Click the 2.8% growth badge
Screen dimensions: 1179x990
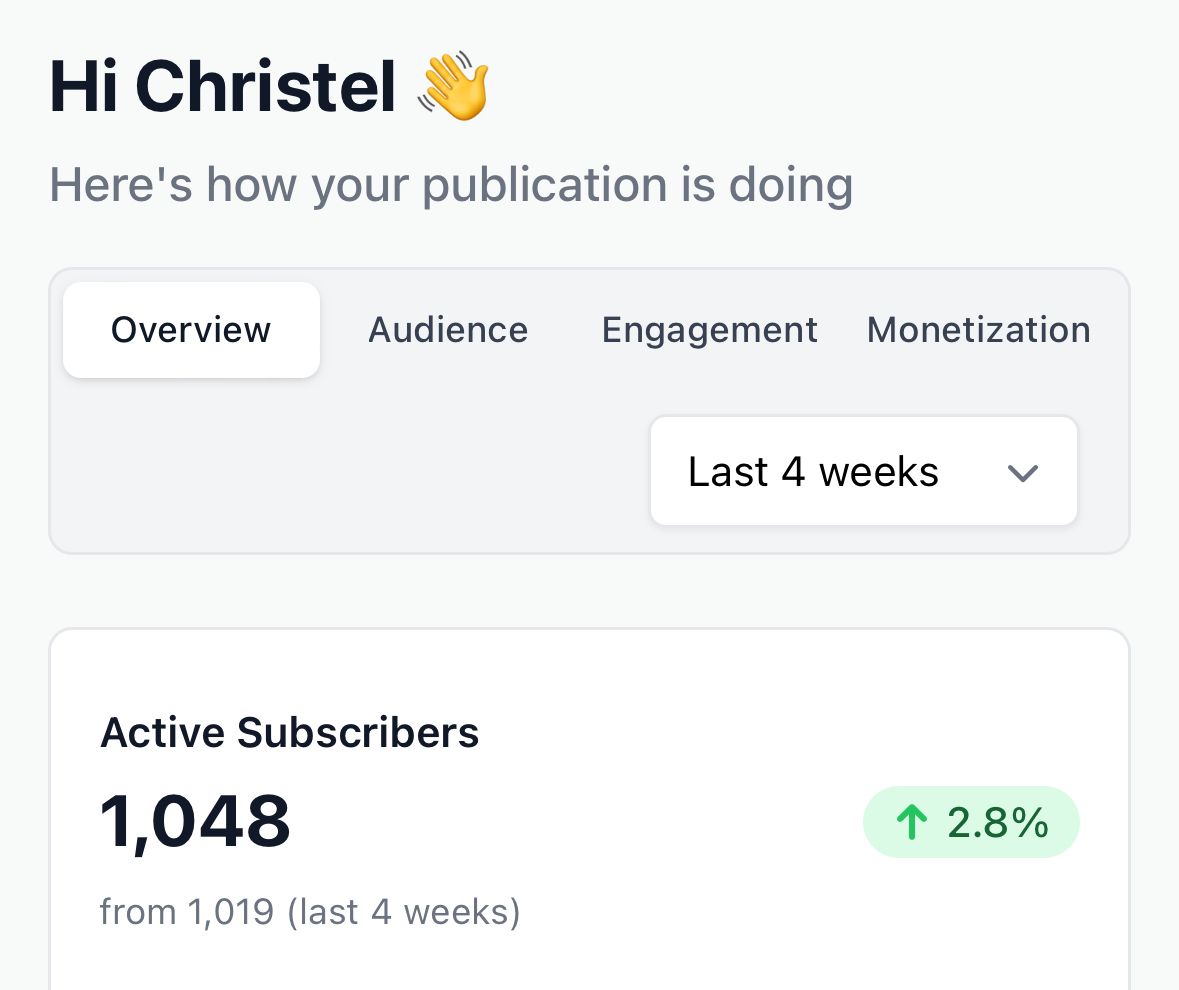pyautogui.click(x=970, y=822)
